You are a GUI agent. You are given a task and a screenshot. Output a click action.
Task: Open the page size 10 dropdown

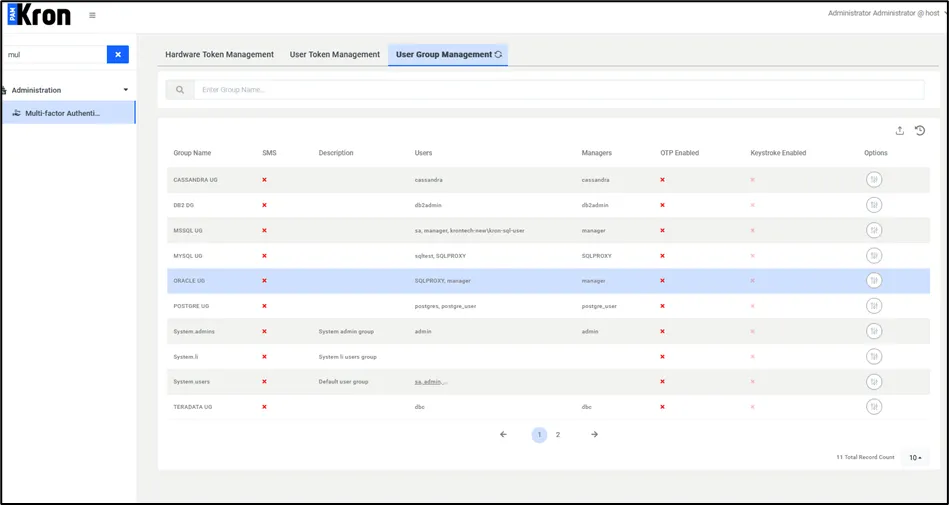tap(915, 458)
